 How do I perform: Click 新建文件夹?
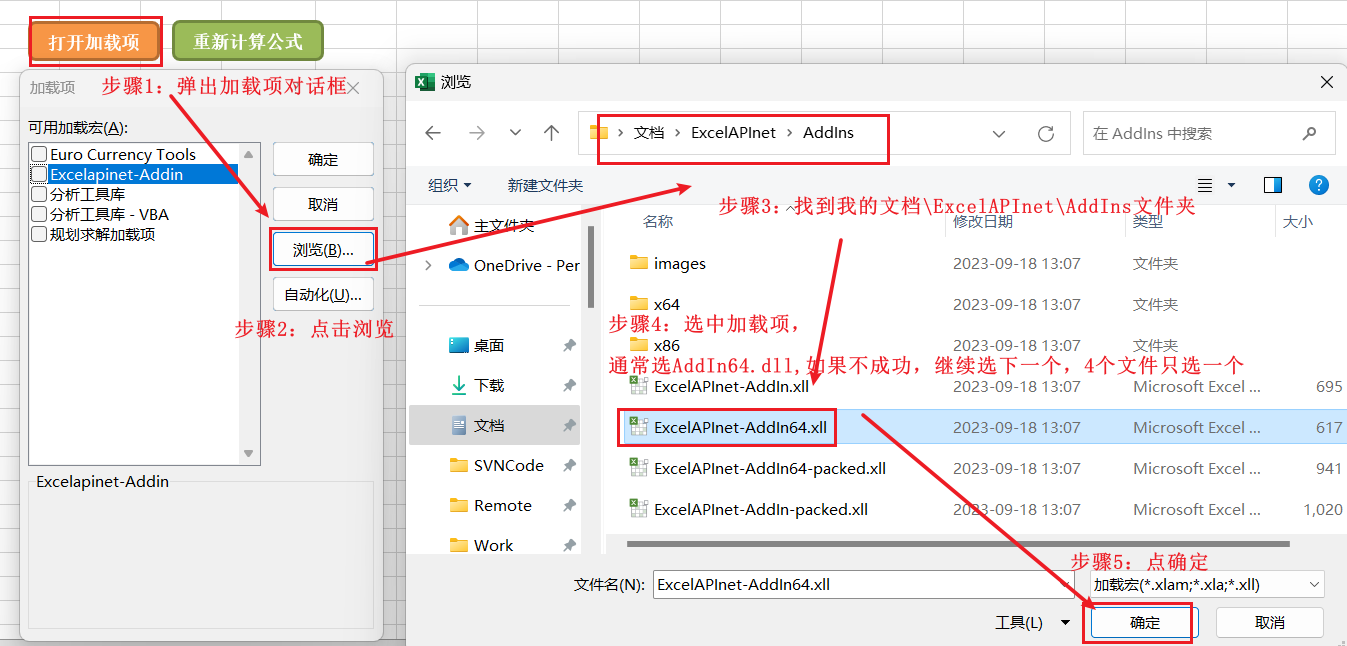(x=545, y=185)
